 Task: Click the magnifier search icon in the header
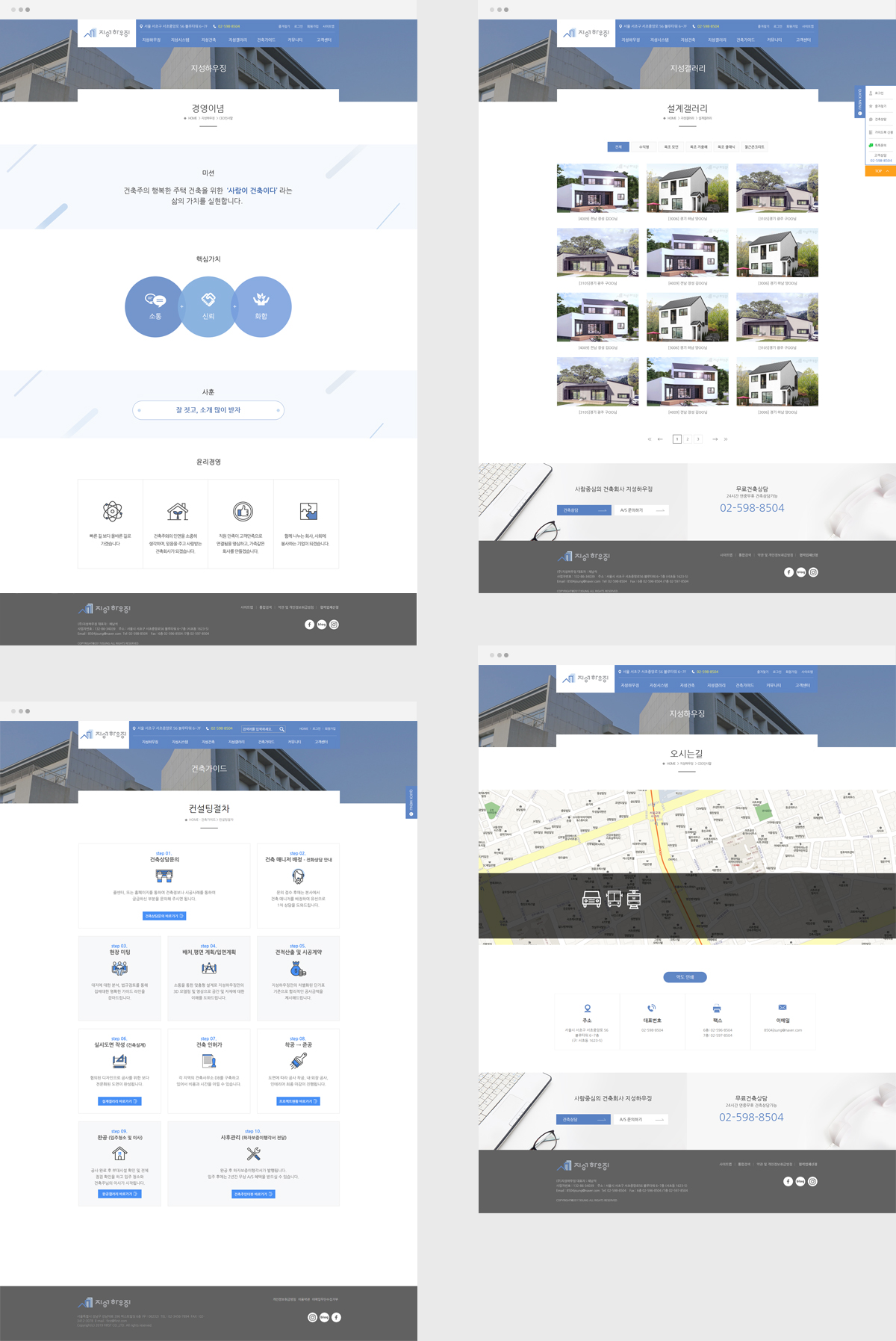[x=282, y=728]
